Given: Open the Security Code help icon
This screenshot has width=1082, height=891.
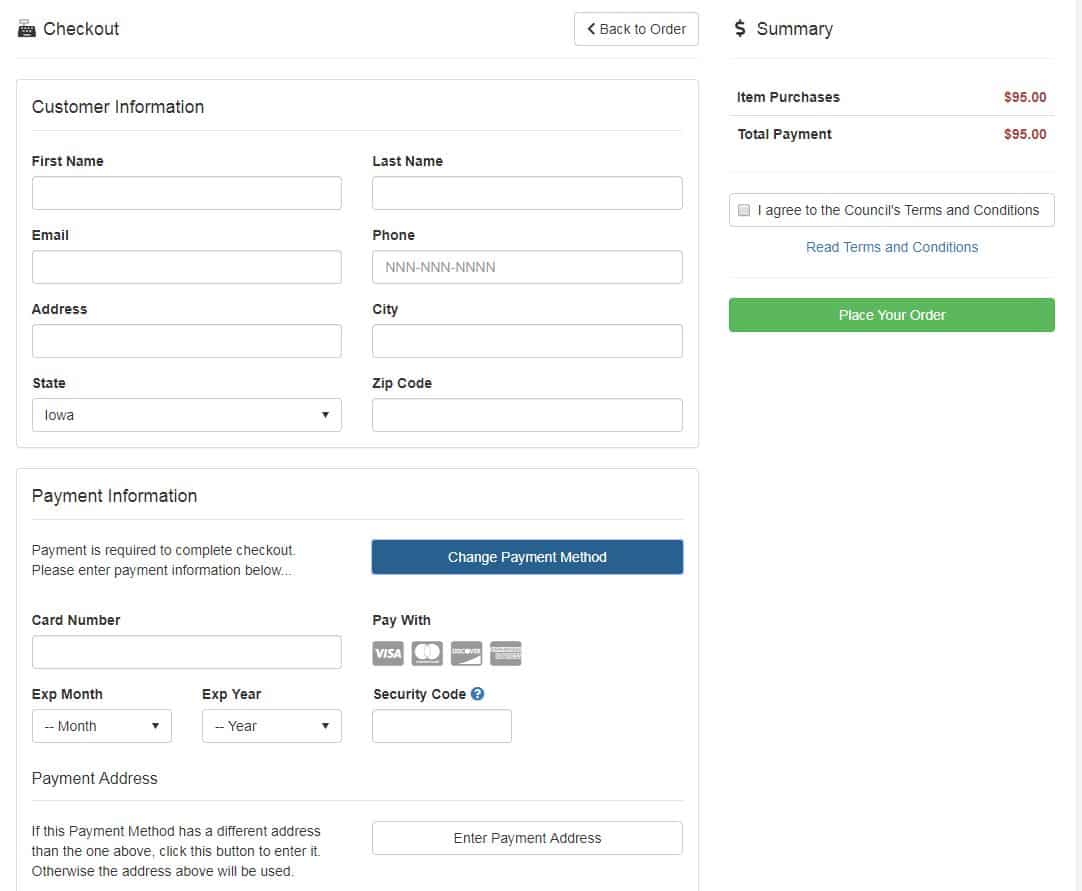Looking at the screenshot, I should pyautogui.click(x=478, y=694).
